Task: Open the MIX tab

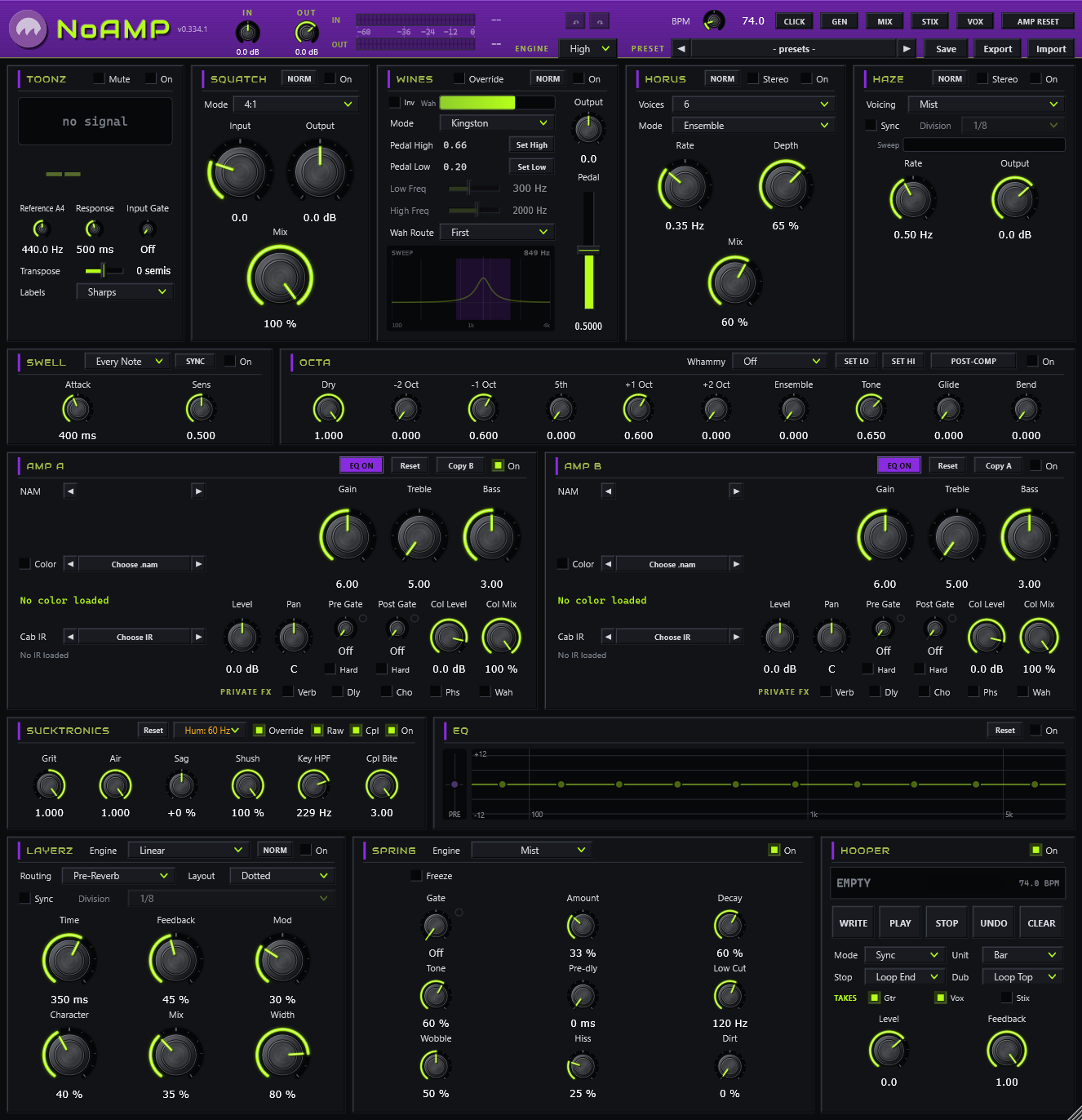Action: (885, 21)
